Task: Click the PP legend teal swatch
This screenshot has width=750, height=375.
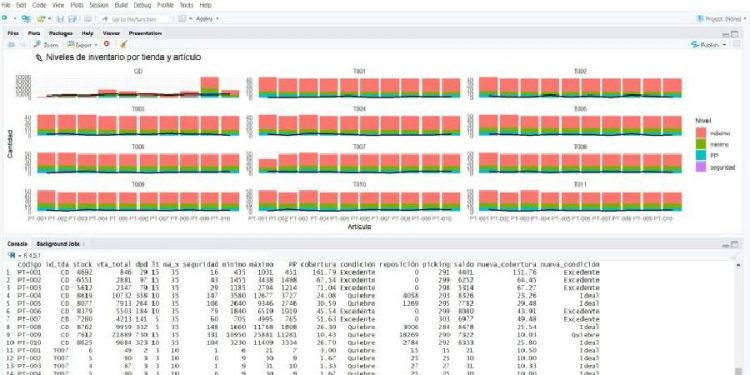Action: click(x=701, y=156)
